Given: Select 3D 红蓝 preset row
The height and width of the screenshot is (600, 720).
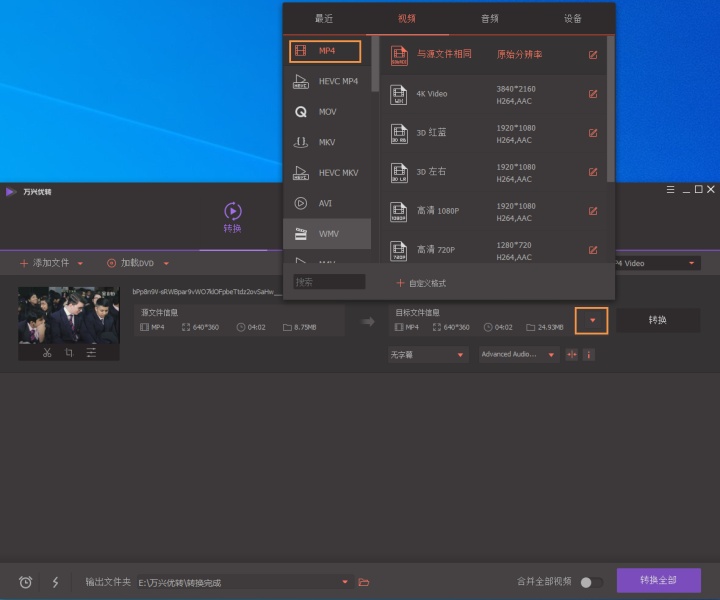Looking at the screenshot, I should click(x=494, y=134).
